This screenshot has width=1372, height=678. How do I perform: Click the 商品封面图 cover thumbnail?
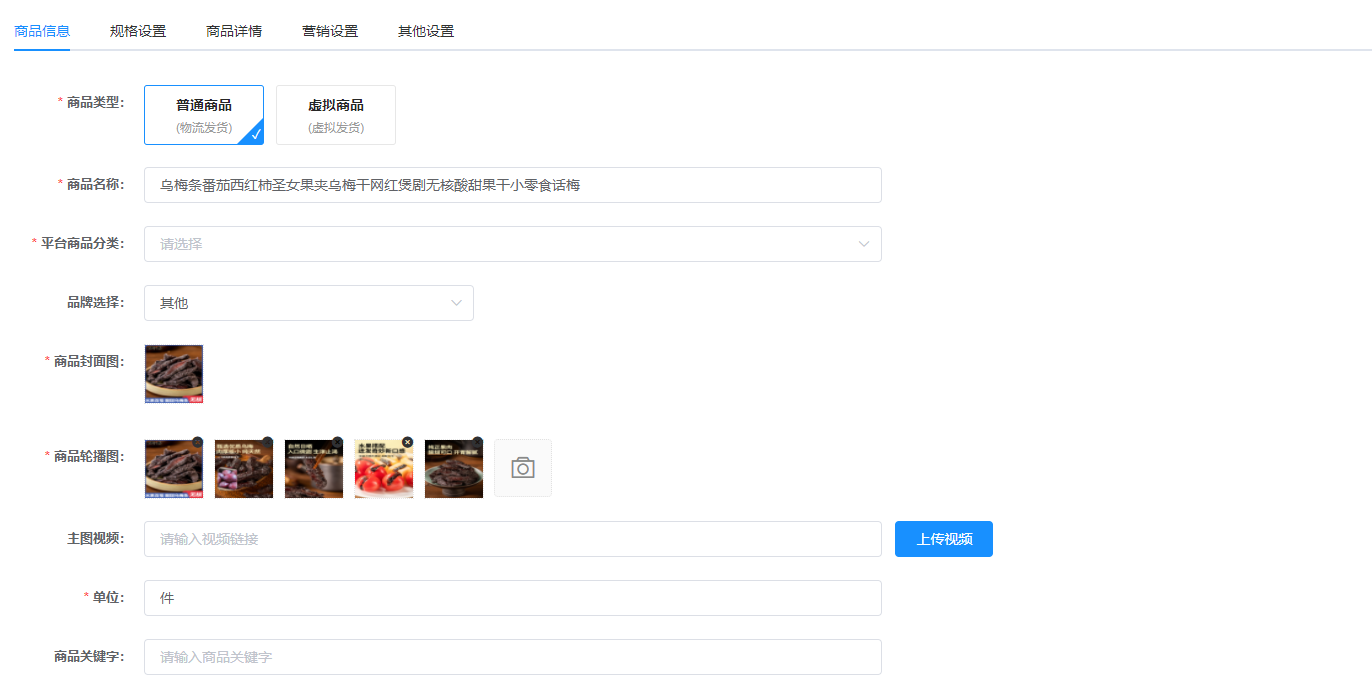point(174,374)
